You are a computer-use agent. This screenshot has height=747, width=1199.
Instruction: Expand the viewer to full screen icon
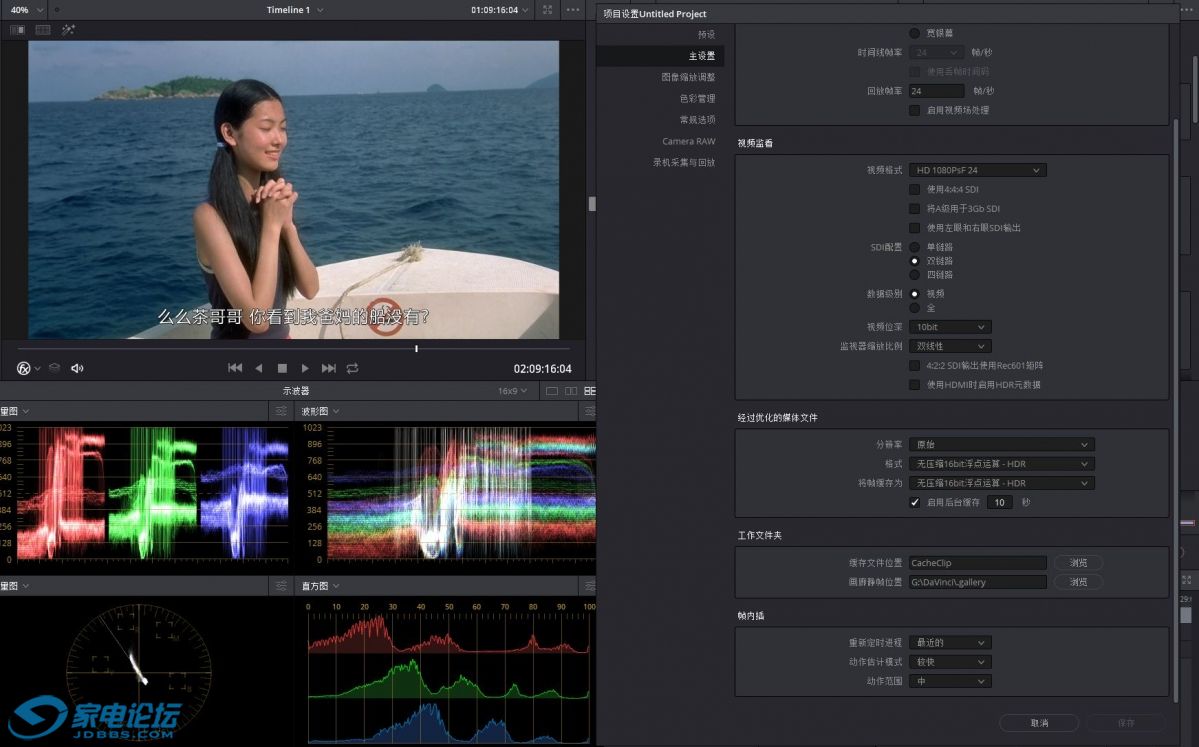click(547, 10)
